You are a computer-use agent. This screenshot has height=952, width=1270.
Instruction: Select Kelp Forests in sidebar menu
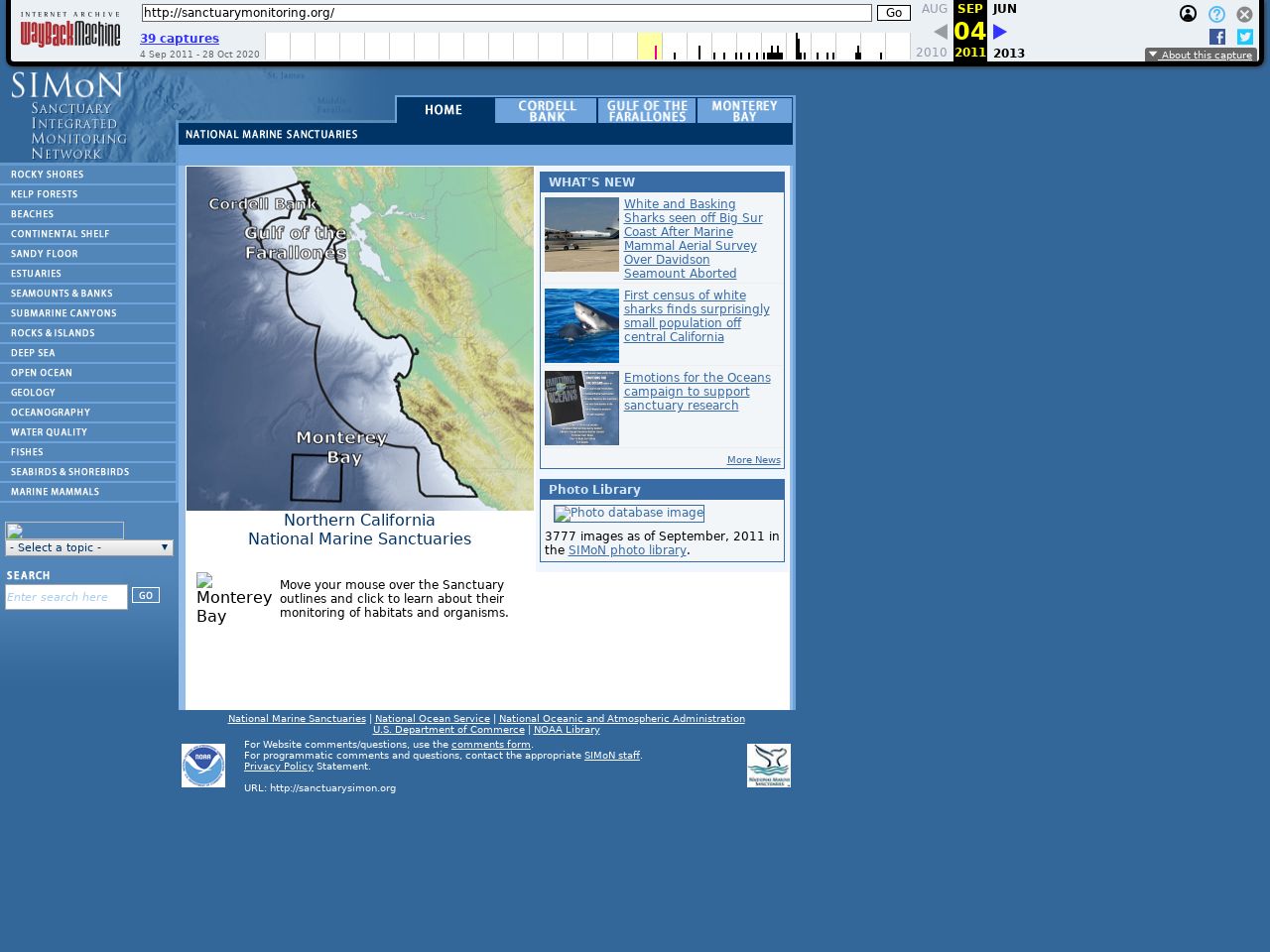pyautogui.click(x=45, y=194)
